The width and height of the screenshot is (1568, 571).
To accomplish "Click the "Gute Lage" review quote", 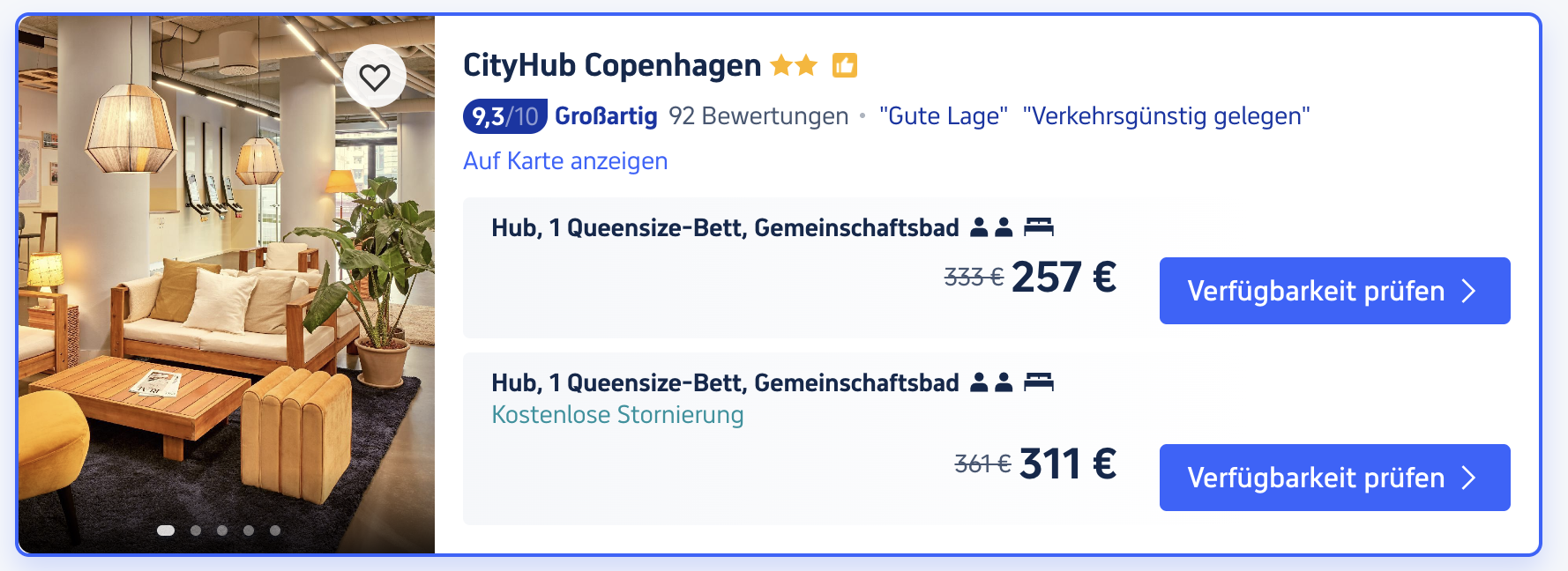I will 944,116.
